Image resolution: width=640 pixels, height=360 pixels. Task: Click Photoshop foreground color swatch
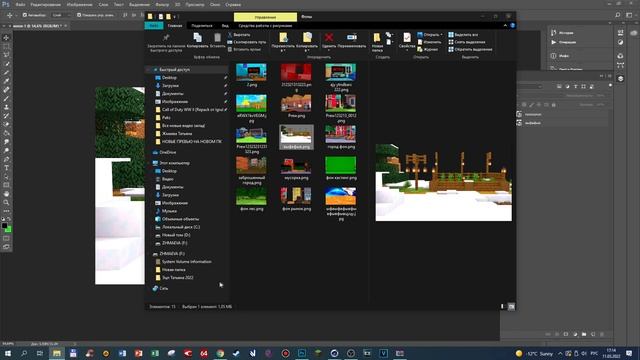tap(4, 226)
